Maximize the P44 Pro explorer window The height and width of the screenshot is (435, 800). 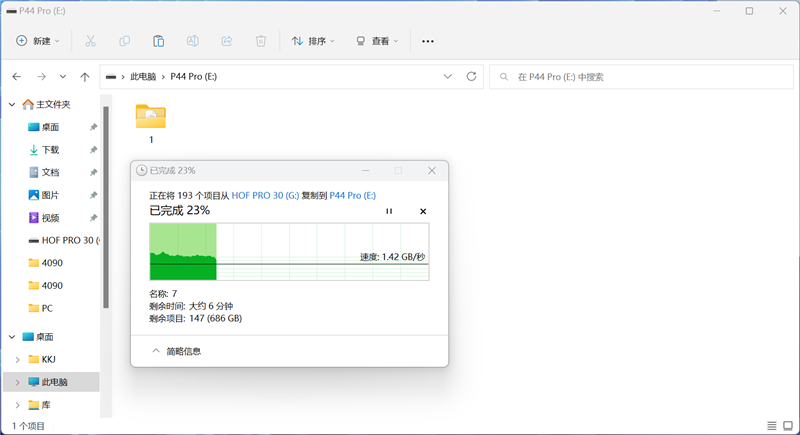pyautogui.click(x=749, y=11)
